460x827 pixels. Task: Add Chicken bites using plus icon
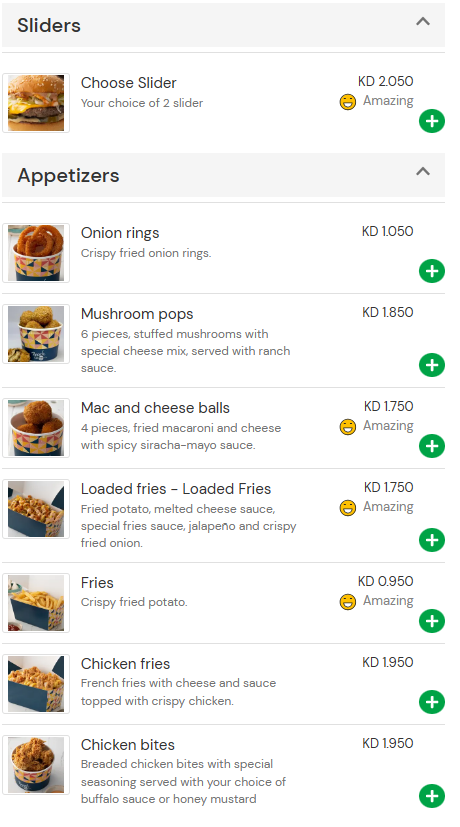[432, 796]
